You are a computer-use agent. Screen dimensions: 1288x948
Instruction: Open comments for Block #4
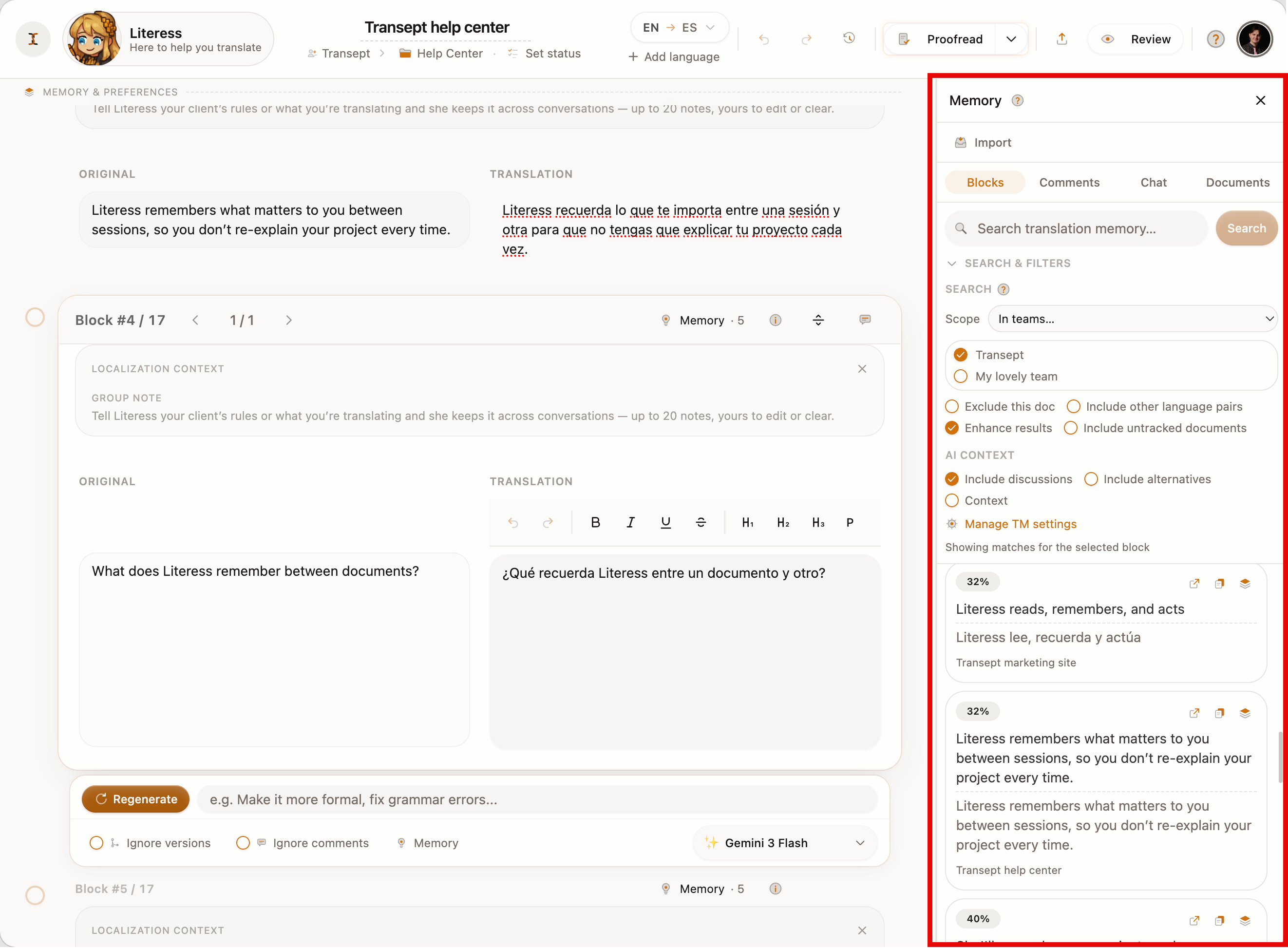865,320
